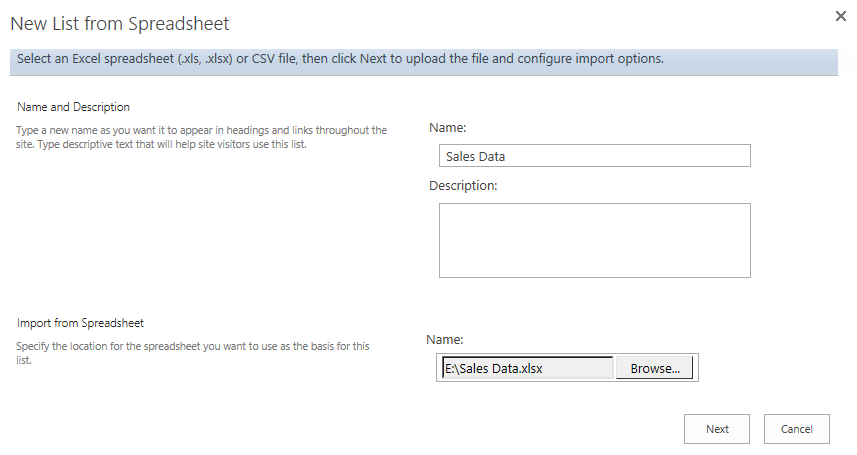Close the New List from Spreadsheet dialog
This screenshot has width=857, height=455.
(841, 16)
